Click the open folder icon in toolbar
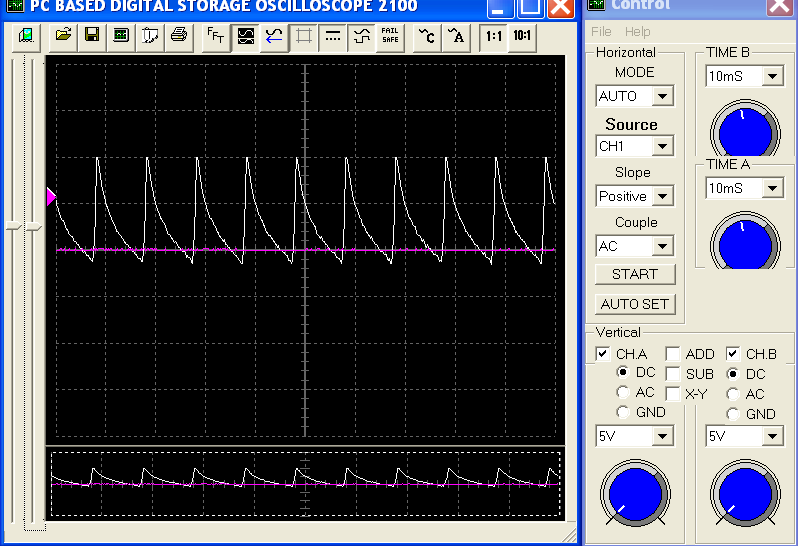Image resolution: width=798 pixels, height=546 pixels. click(x=64, y=37)
